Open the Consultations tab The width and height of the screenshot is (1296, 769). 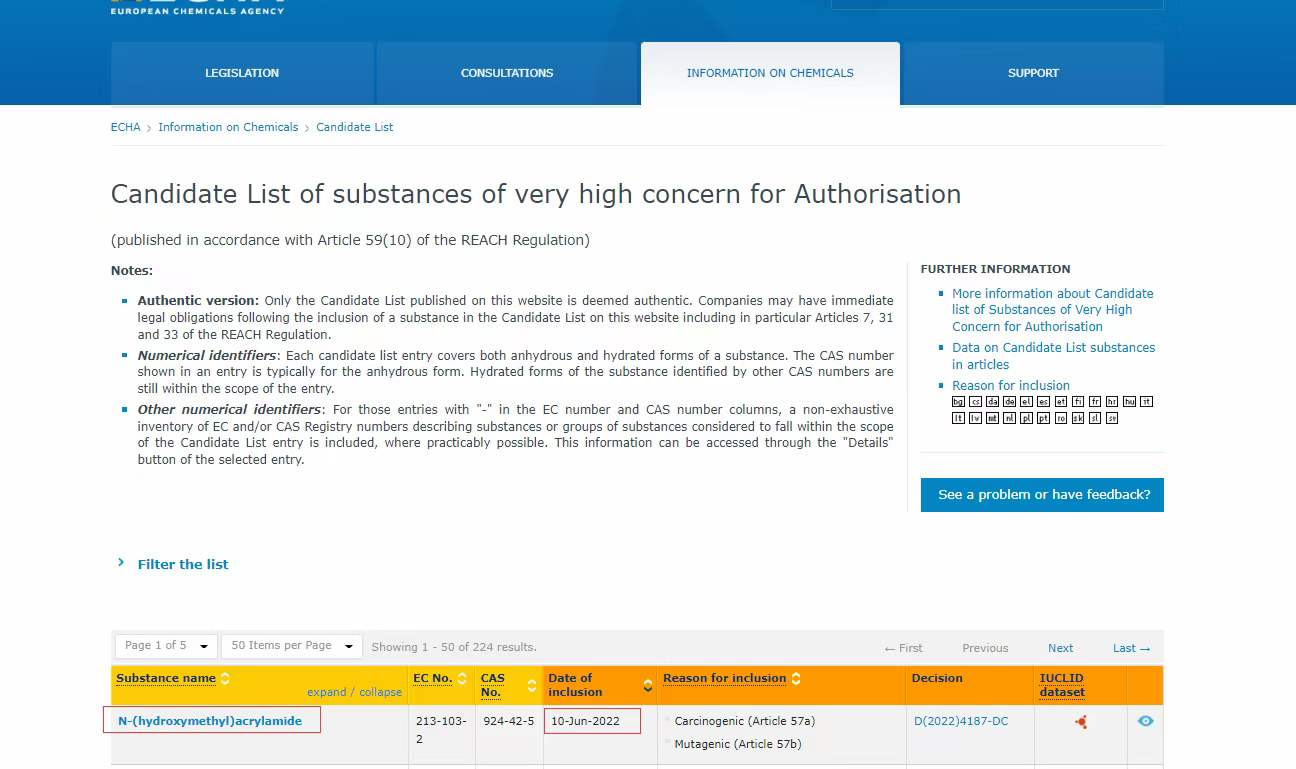[507, 73]
